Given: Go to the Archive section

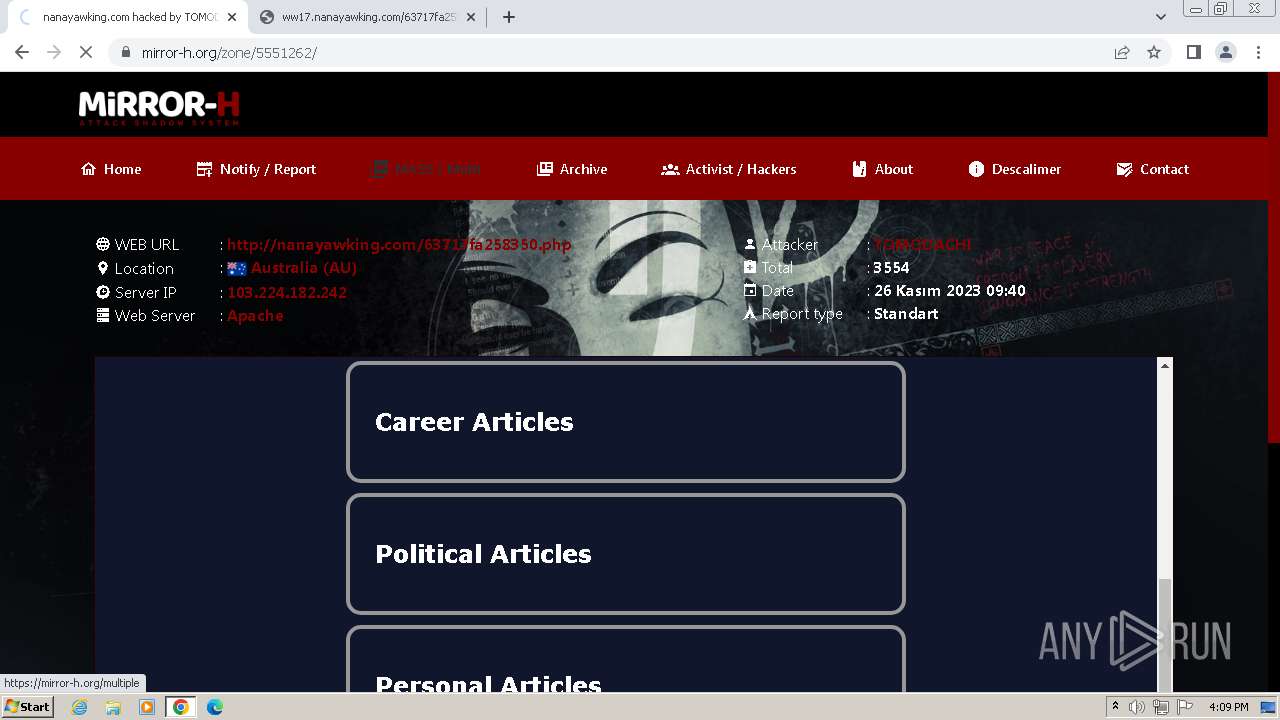Looking at the screenshot, I should [x=572, y=169].
